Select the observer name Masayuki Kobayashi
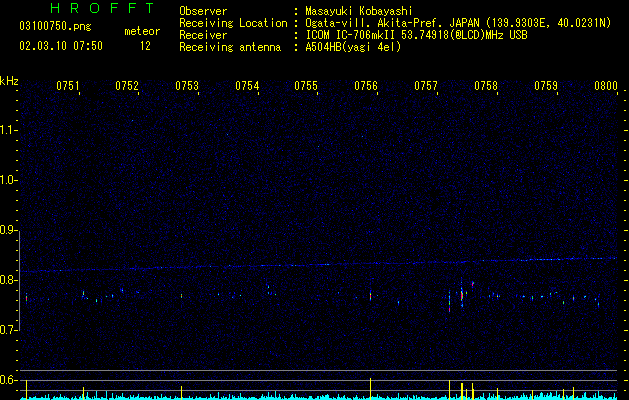 pos(359,11)
